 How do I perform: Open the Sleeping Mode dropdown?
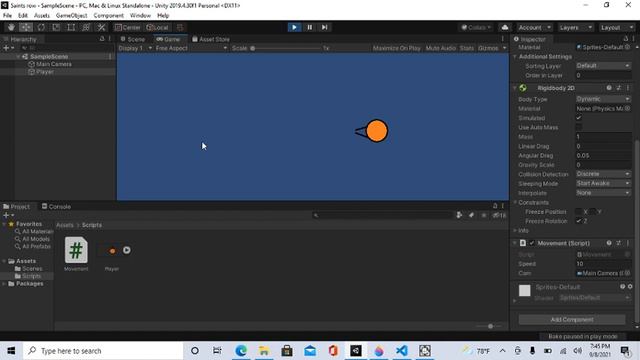tap(603, 184)
